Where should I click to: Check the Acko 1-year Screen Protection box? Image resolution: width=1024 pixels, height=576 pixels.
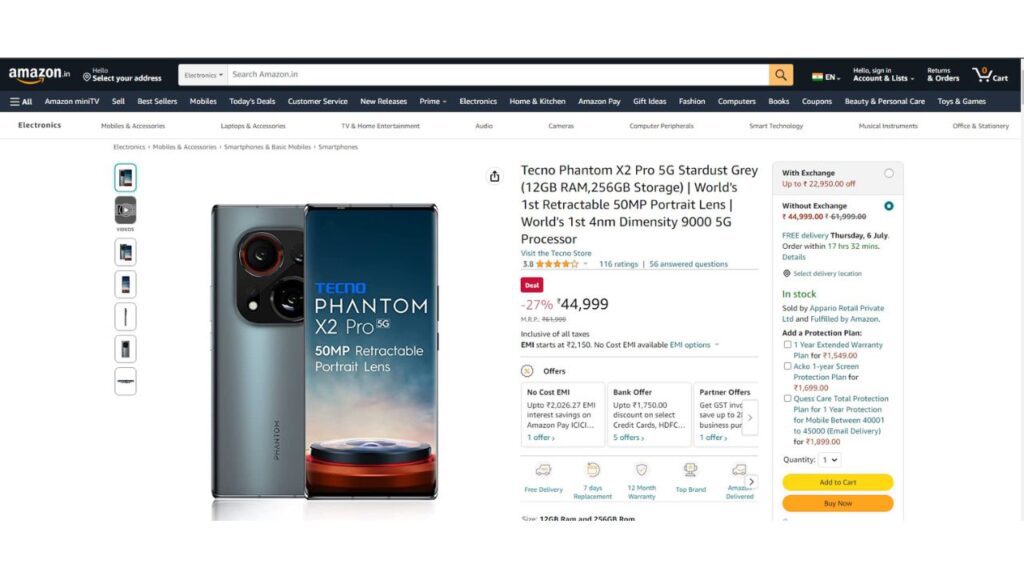click(787, 366)
